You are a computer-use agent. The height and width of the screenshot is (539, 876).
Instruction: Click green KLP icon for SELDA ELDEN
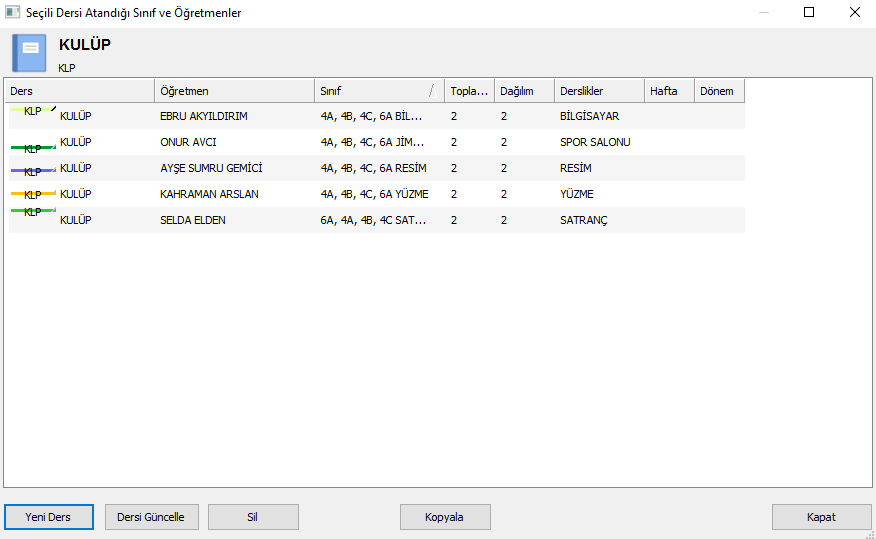coord(33,211)
